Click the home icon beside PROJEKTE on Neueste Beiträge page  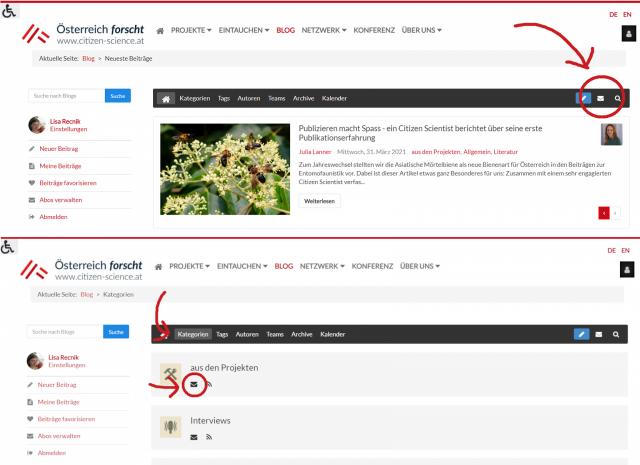[x=160, y=31]
